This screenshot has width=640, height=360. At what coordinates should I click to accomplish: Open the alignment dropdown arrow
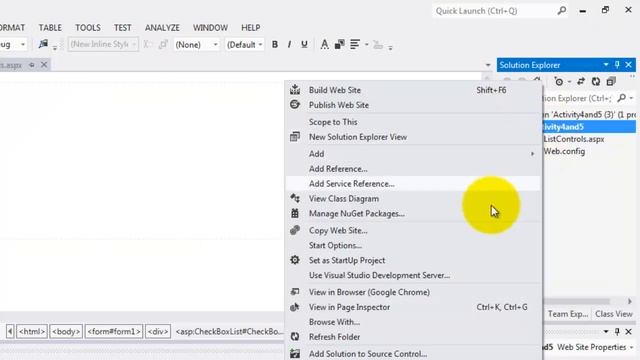pos(367,44)
